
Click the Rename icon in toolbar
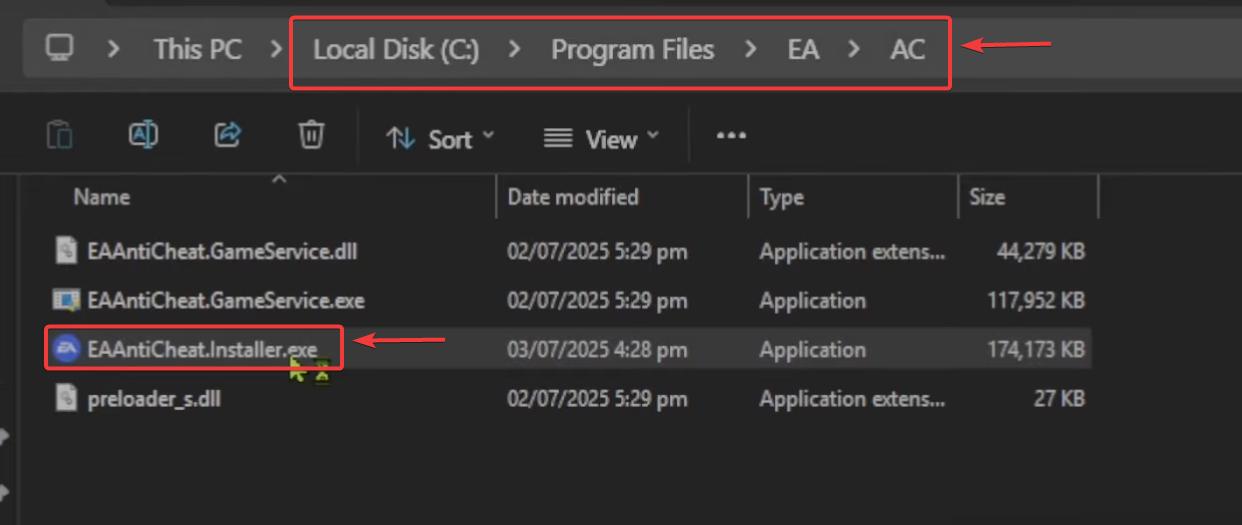(x=144, y=135)
